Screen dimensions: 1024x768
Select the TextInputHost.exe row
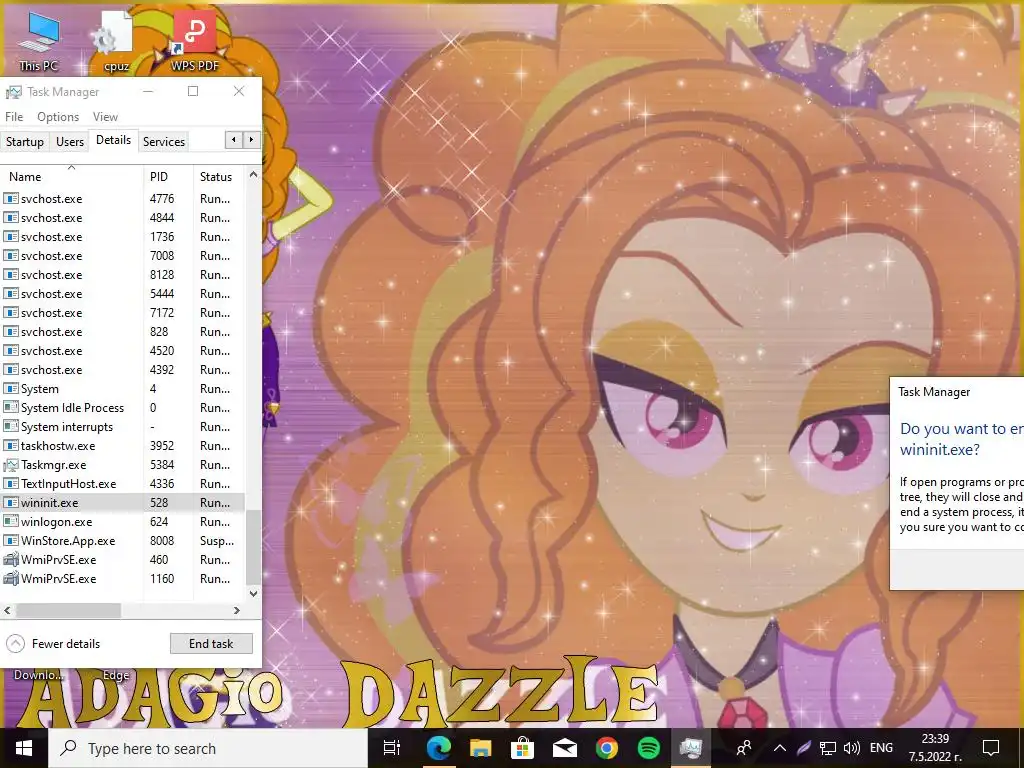click(x=123, y=484)
